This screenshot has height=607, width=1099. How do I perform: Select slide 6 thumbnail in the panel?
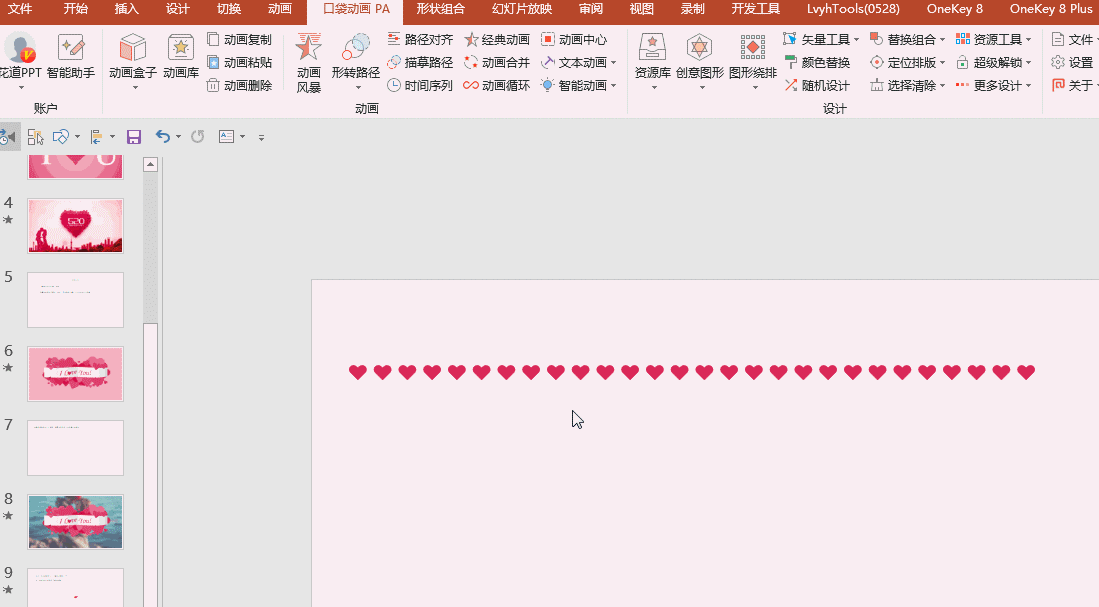(75, 373)
